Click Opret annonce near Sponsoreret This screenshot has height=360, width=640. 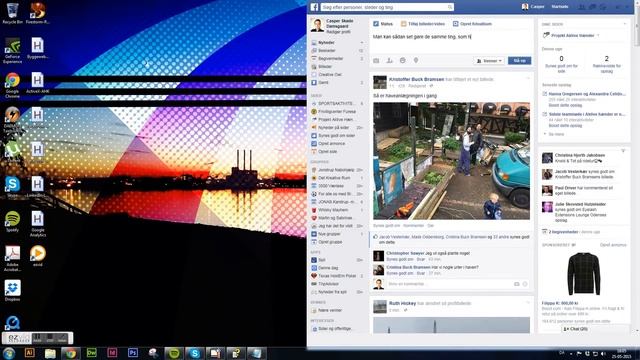coord(613,245)
